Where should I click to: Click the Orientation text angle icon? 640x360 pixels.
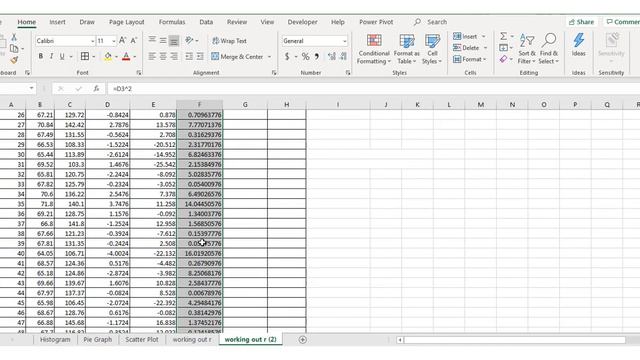click(189, 40)
